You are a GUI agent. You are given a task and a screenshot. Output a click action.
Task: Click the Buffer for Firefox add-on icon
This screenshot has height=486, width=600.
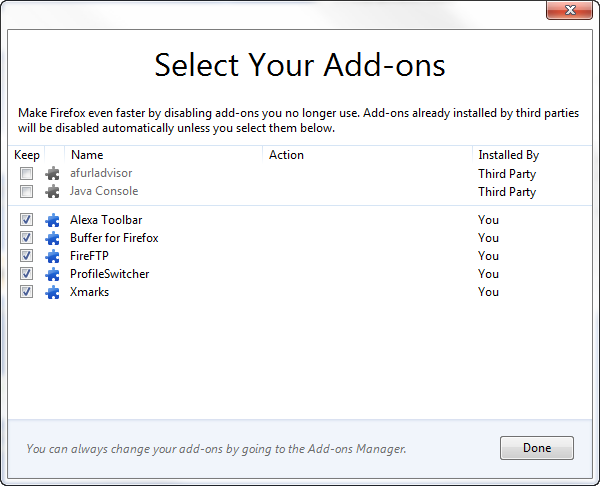52,238
